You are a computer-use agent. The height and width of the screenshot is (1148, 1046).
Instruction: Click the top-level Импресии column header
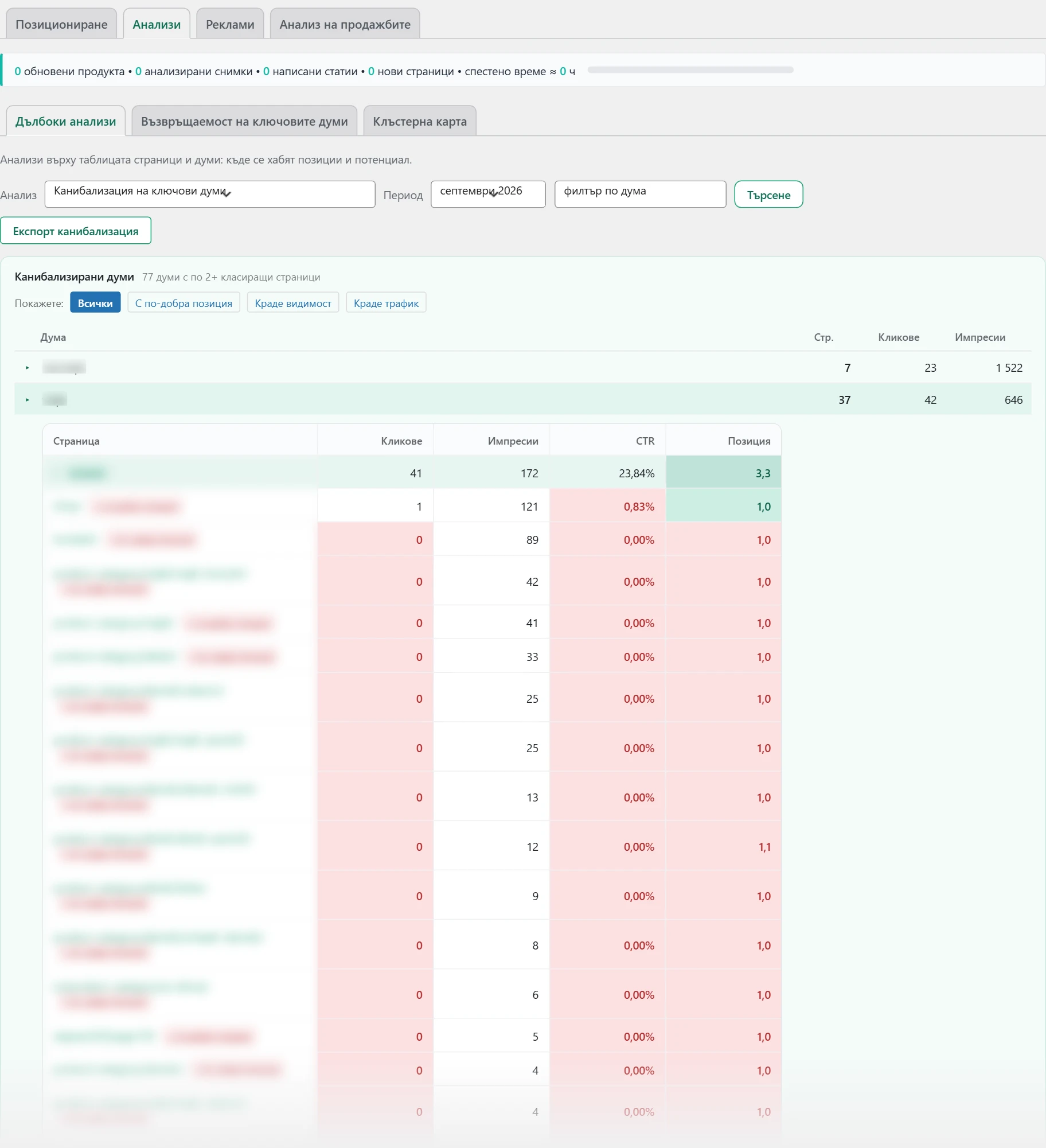[x=980, y=337]
